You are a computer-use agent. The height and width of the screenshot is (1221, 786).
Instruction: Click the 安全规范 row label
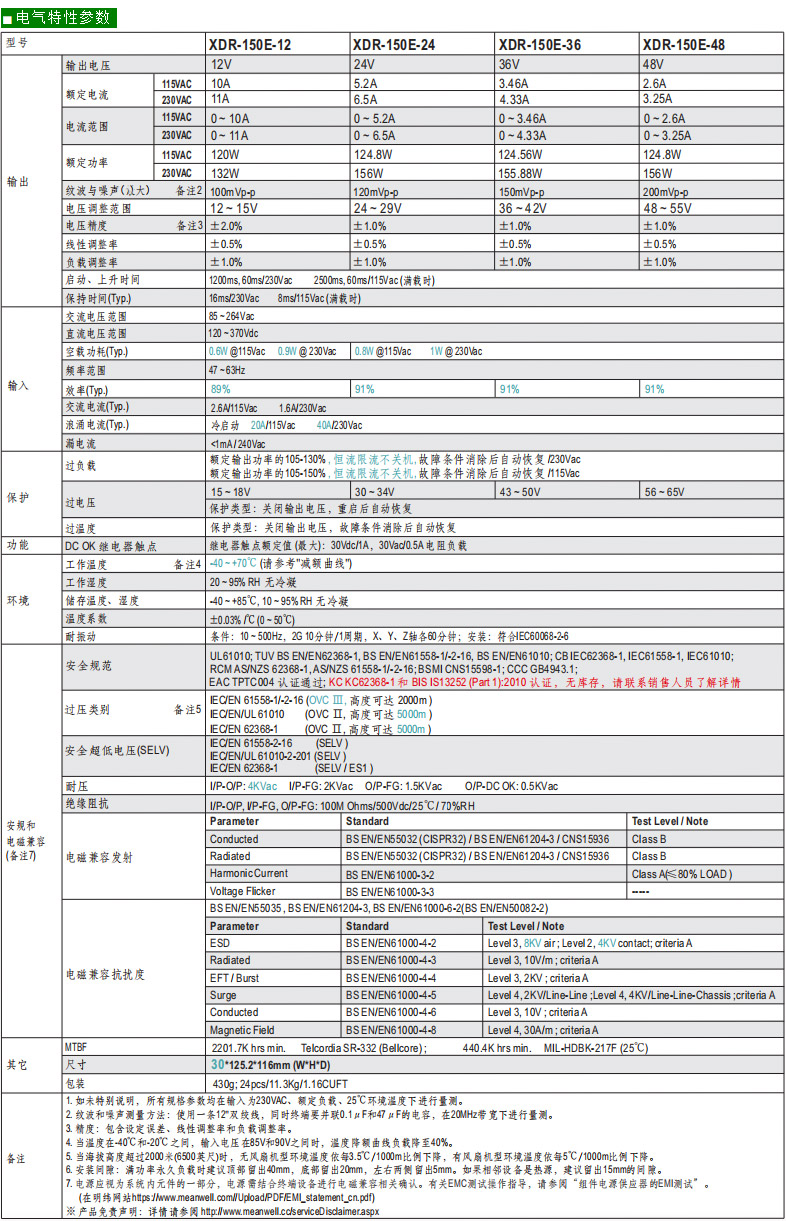coord(88,666)
